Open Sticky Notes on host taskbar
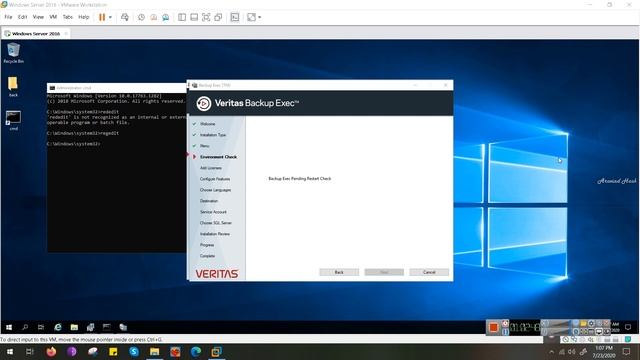Image resolution: width=640 pixels, height=360 pixels. click(113, 351)
